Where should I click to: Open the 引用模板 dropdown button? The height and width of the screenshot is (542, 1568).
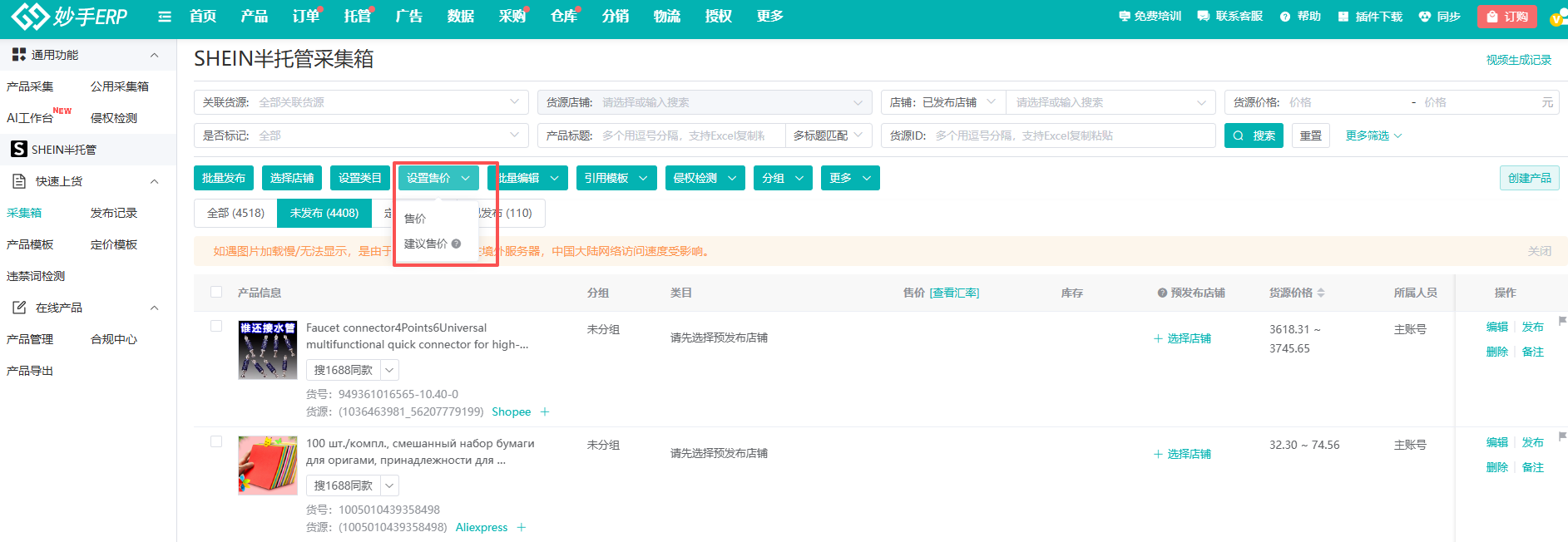[616, 178]
